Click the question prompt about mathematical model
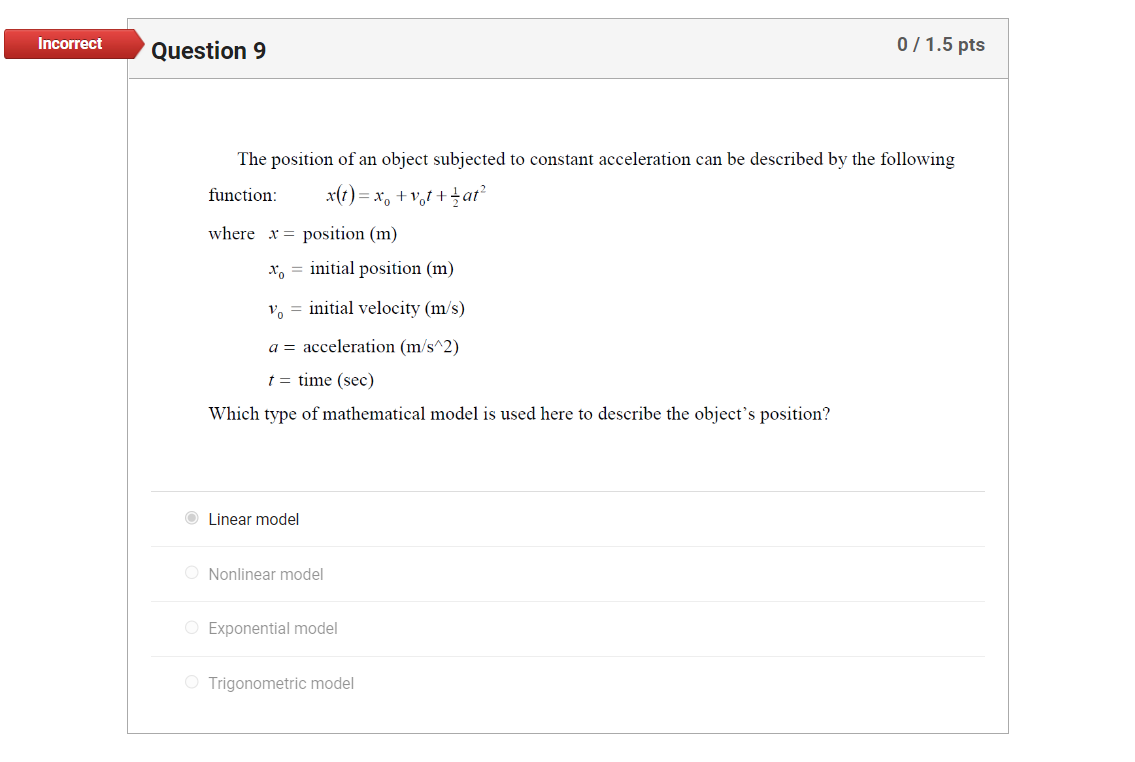 pos(518,413)
